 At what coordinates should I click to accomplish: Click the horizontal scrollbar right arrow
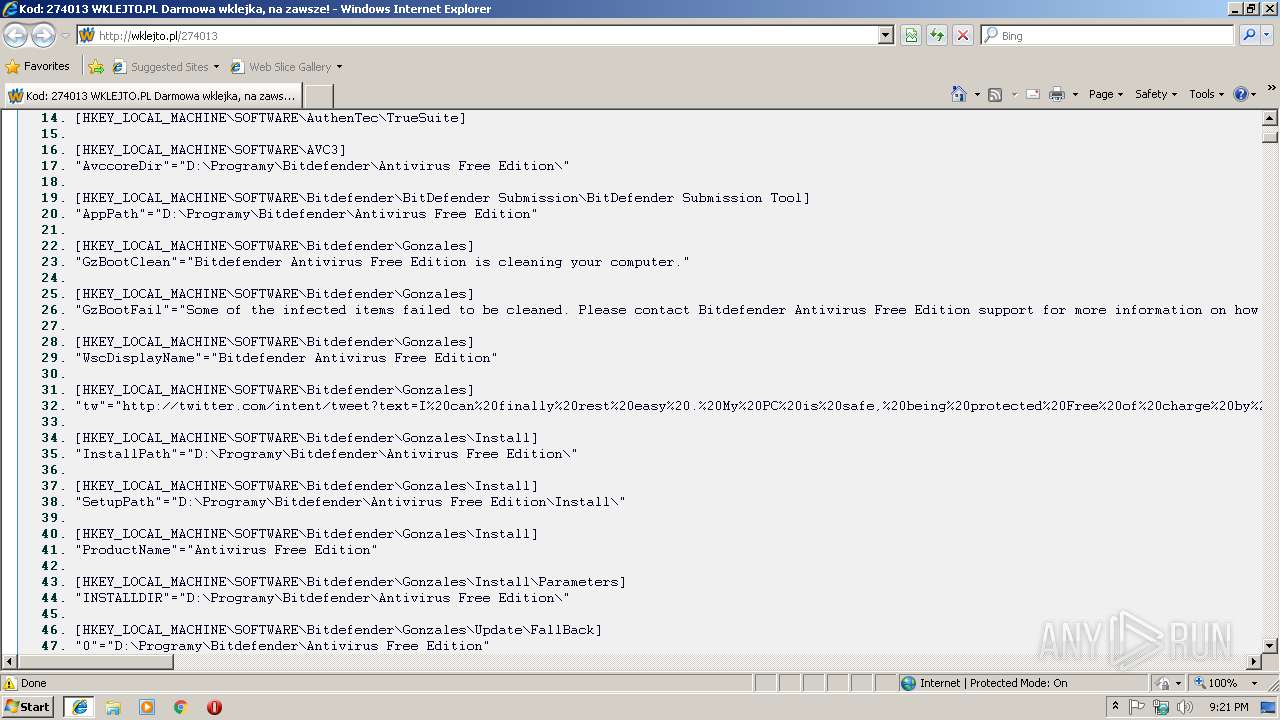tap(1254, 662)
